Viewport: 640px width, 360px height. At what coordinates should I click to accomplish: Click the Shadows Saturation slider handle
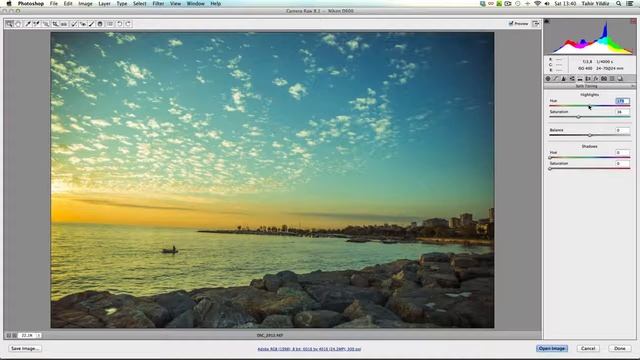coord(550,168)
